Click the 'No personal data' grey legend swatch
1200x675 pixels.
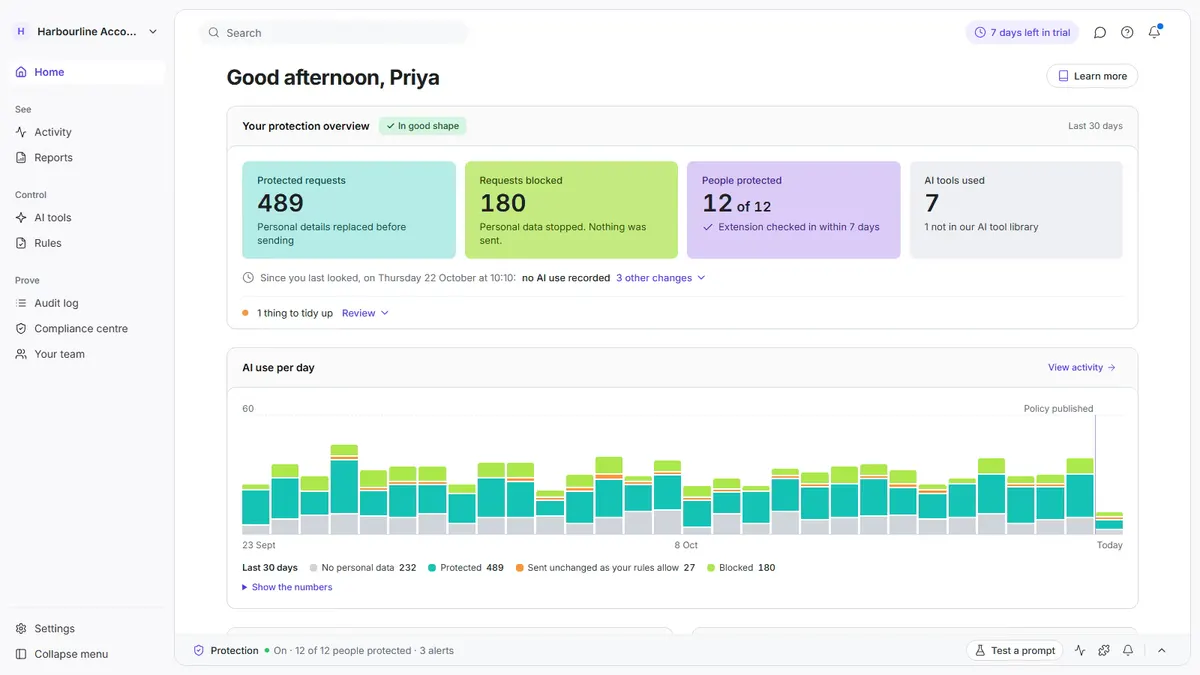pos(314,568)
